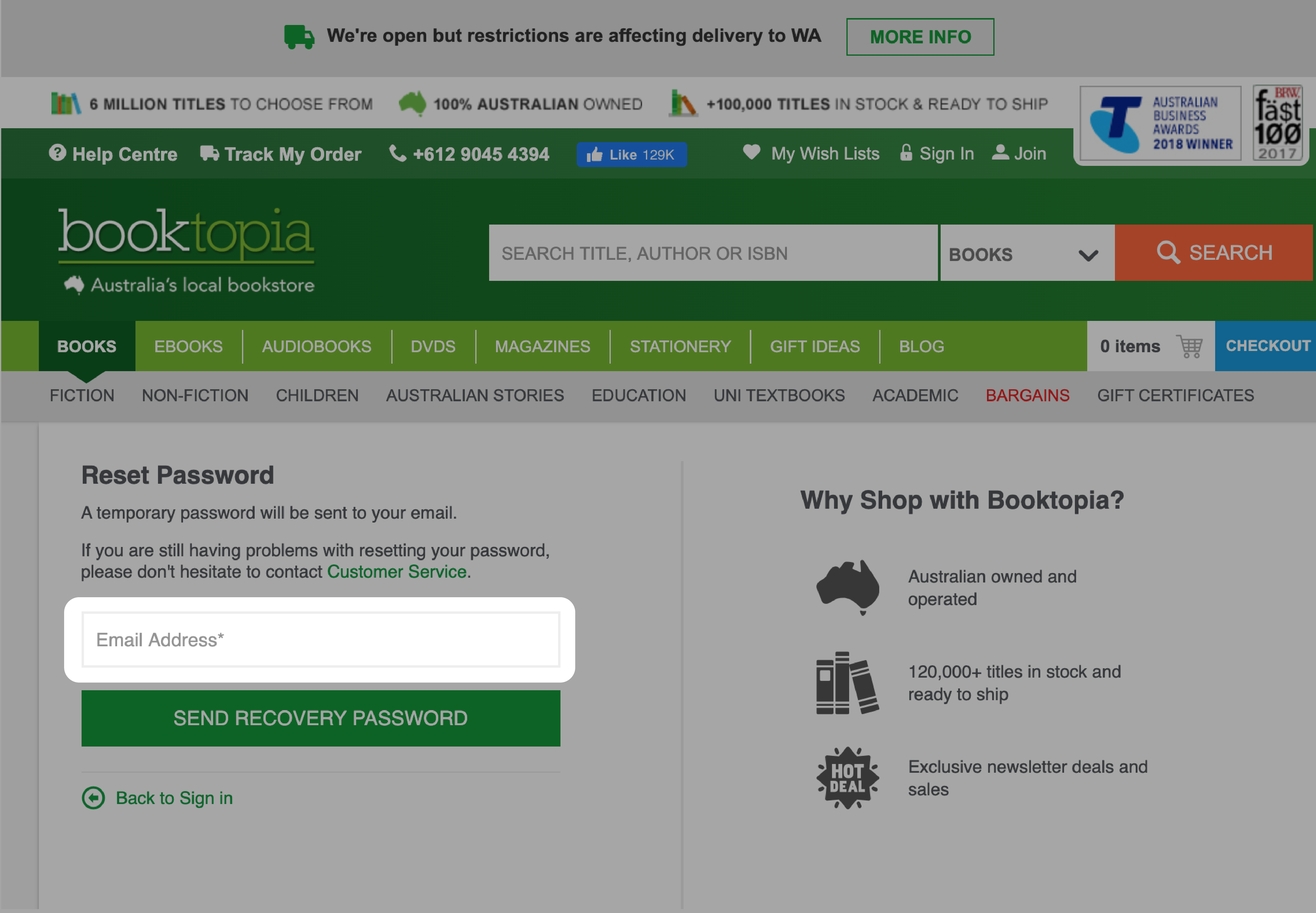Click the Sign In link
1316x913 pixels.
click(947, 153)
